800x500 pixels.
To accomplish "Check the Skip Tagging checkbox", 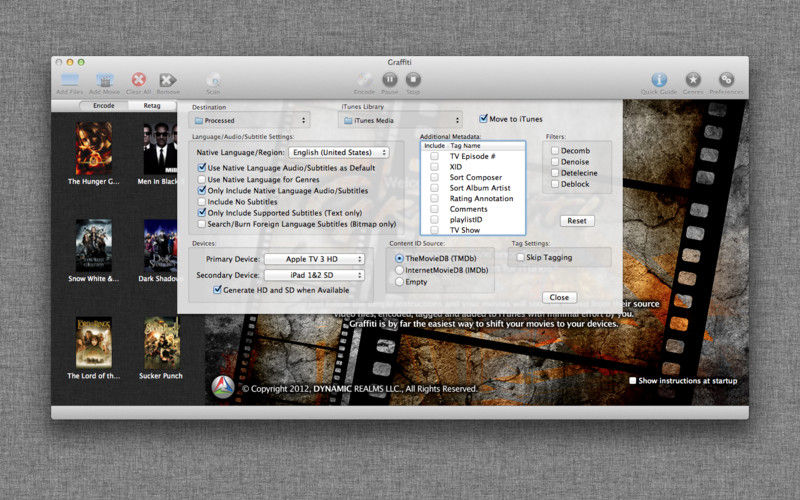I will point(520,257).
